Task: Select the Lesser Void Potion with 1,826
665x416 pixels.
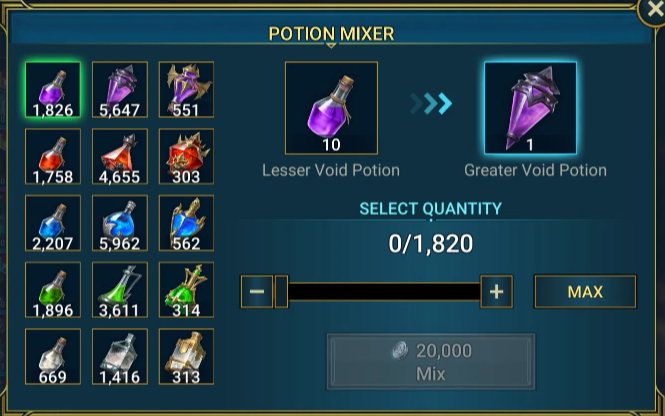Action: [x=53, y=89]
